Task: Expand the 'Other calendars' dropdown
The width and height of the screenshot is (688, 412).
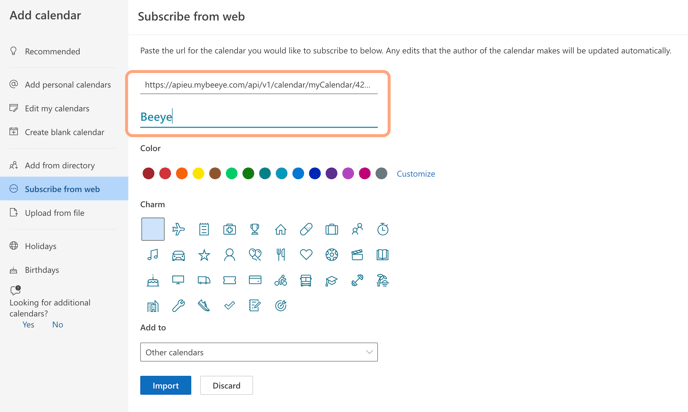Action: 259,352
